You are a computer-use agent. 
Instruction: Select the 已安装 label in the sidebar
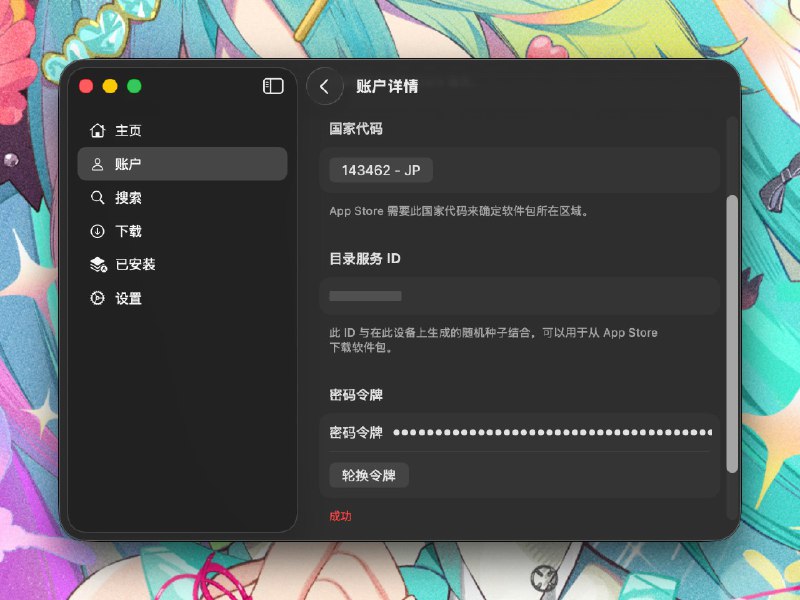pos(135,265)
